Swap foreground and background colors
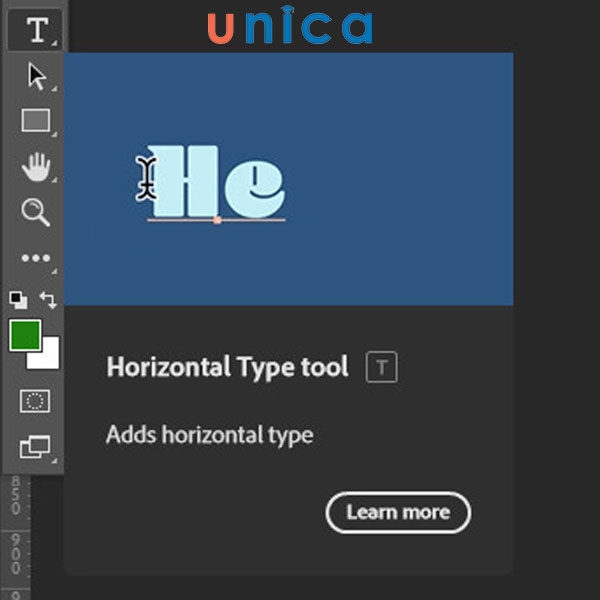600x600 pixels. 49,300
